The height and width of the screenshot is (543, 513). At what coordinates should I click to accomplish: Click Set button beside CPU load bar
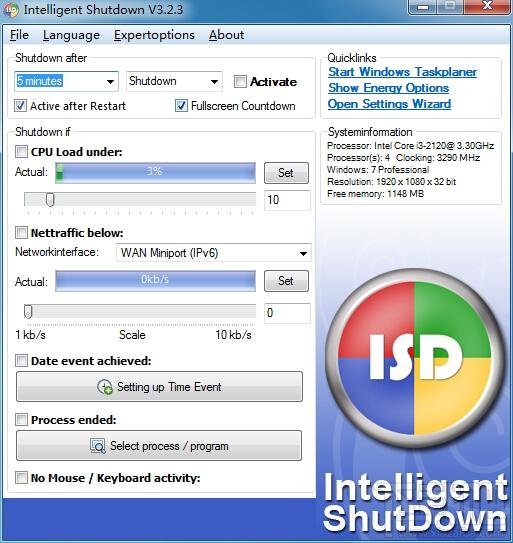(286, 173)
